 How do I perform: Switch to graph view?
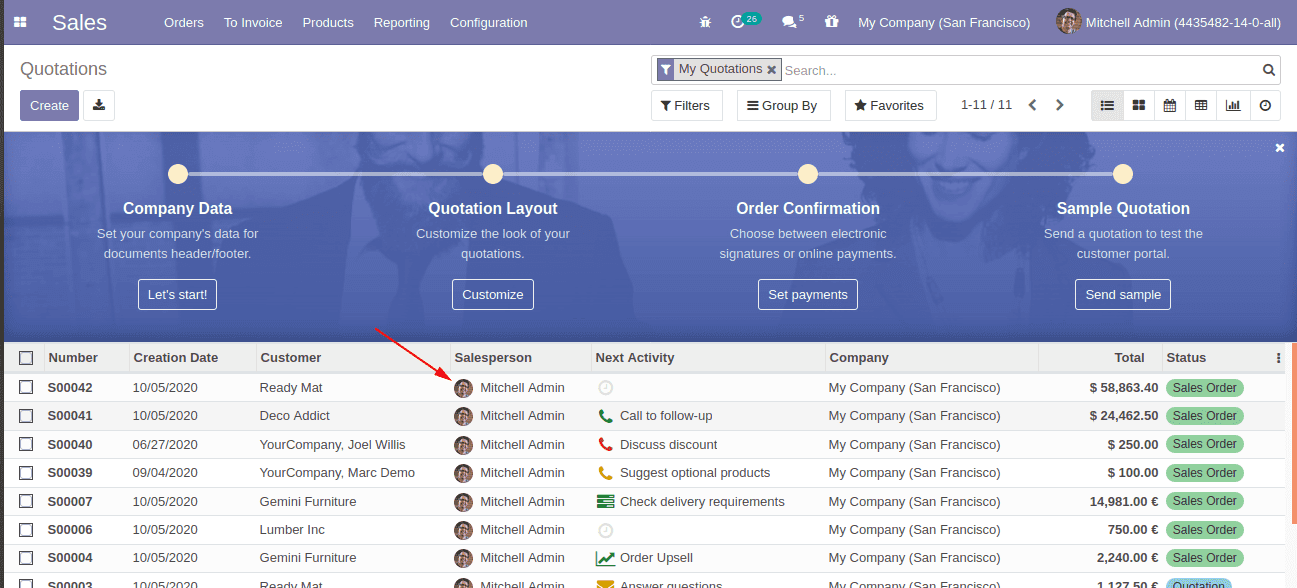pyautogui.click(x=1233, y=105)
